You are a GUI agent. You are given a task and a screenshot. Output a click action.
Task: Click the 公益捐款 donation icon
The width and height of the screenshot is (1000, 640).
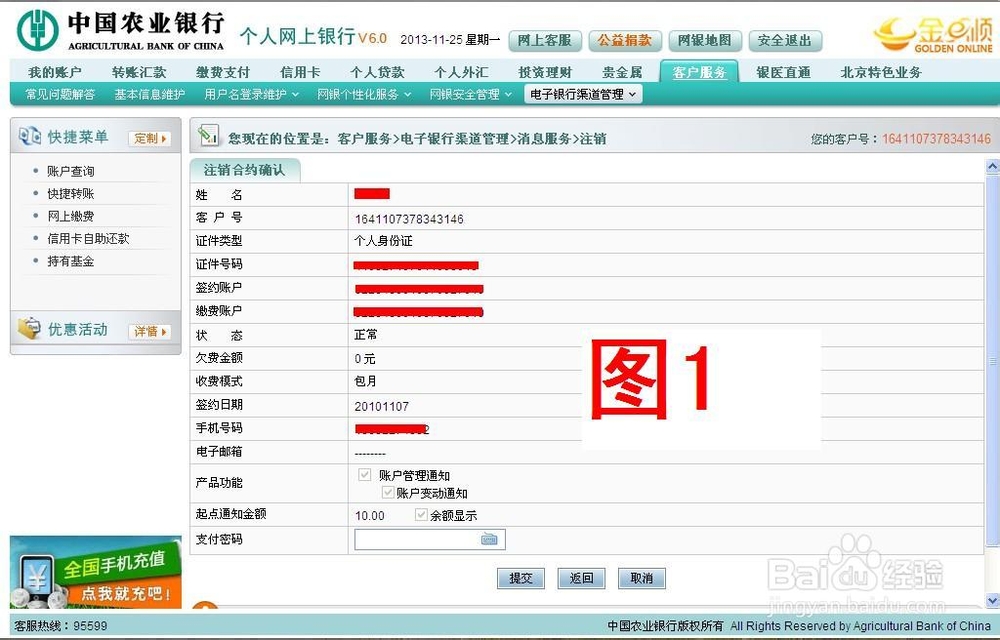624,41
